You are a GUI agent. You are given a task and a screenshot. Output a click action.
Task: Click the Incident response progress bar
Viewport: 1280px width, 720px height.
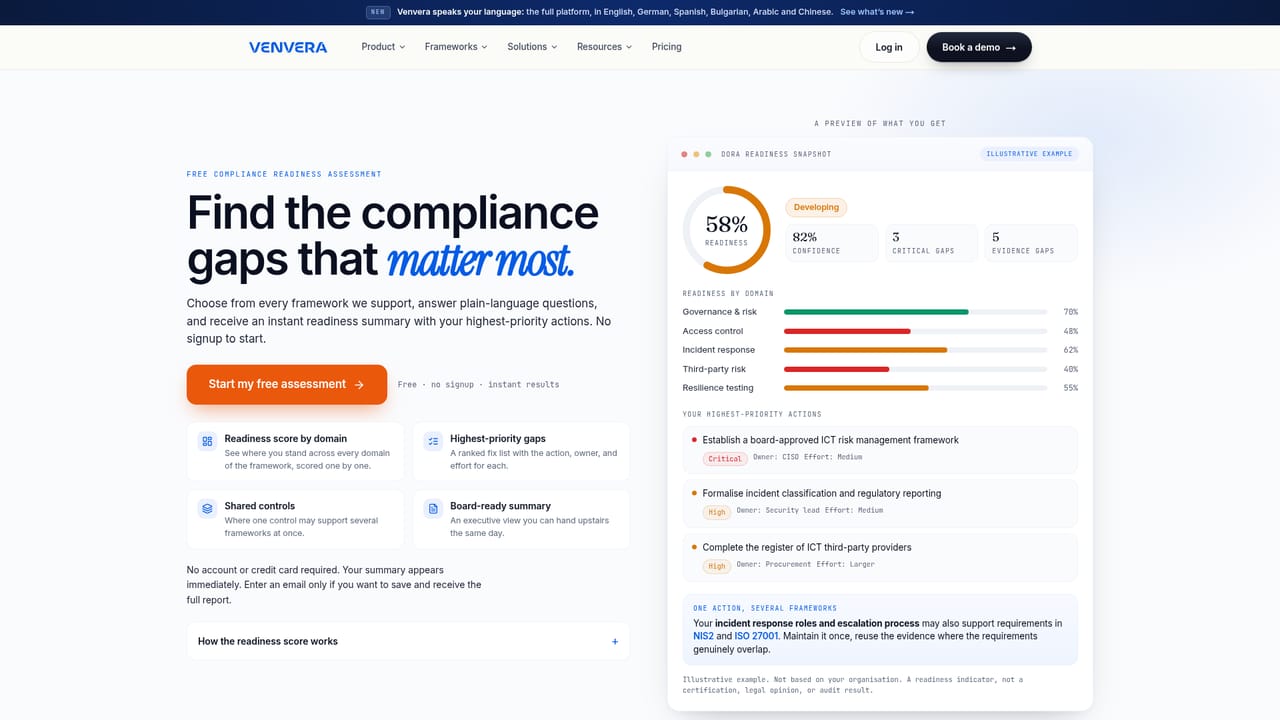point(915,350)
